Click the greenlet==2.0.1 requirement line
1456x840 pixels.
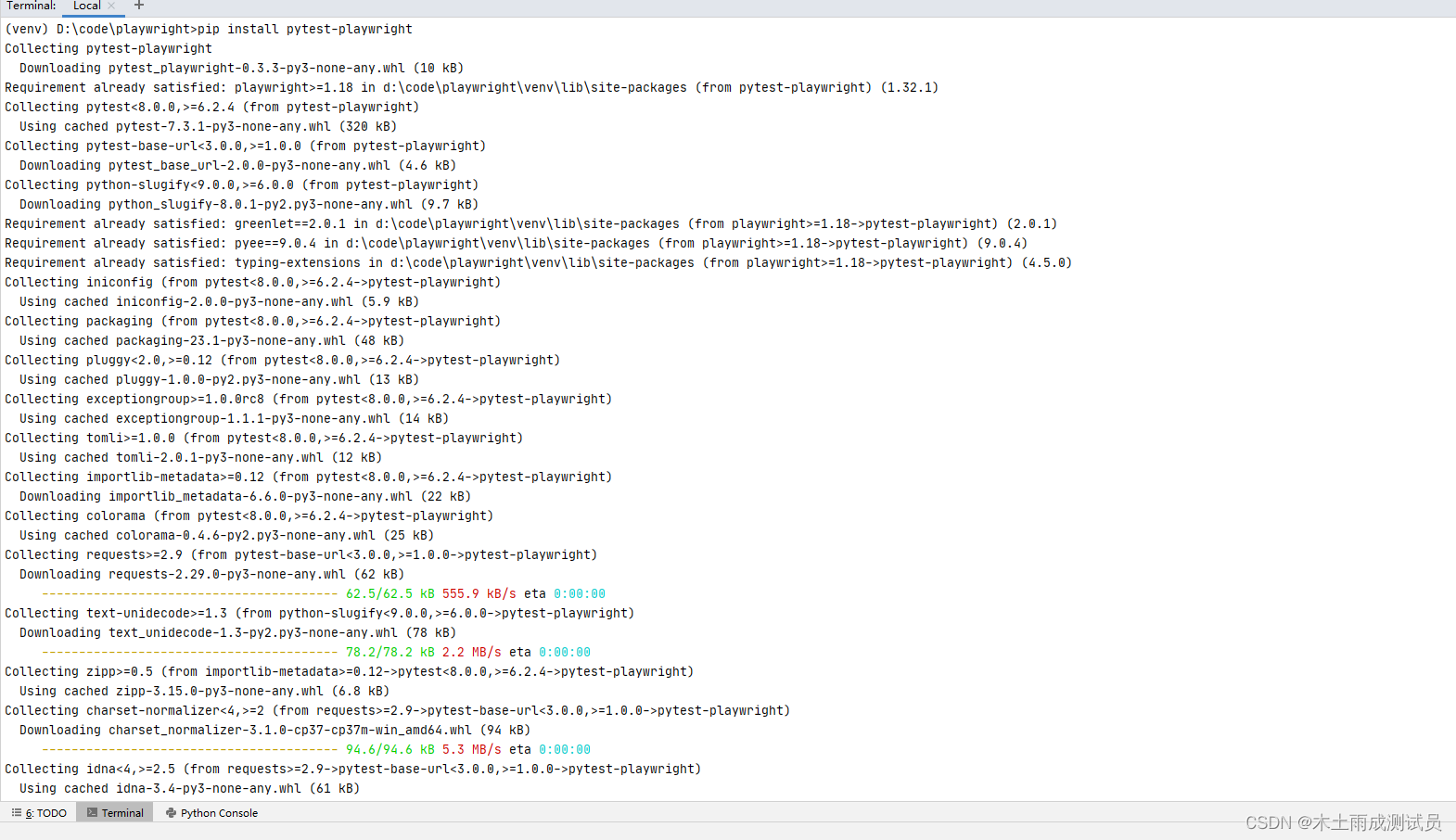[x=530, y=223]
